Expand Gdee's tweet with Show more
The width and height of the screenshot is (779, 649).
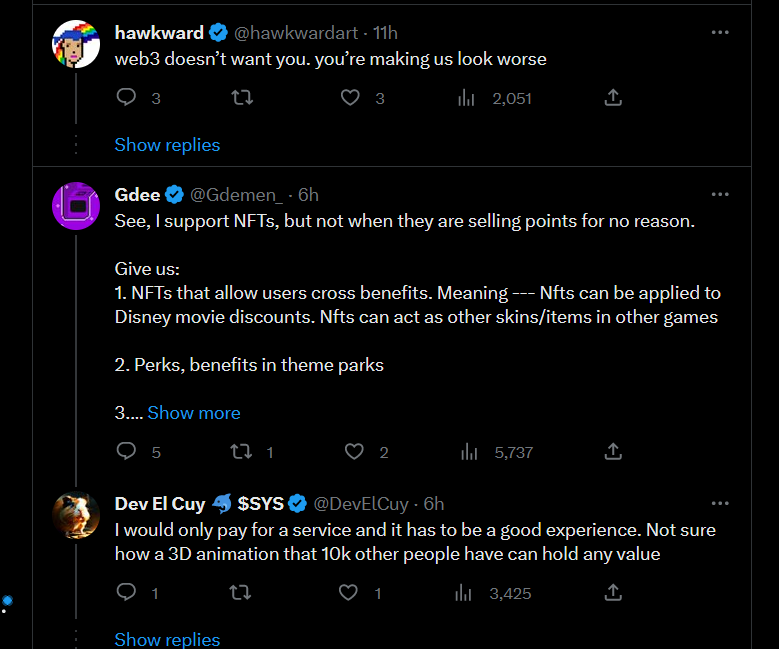point(194,413)
